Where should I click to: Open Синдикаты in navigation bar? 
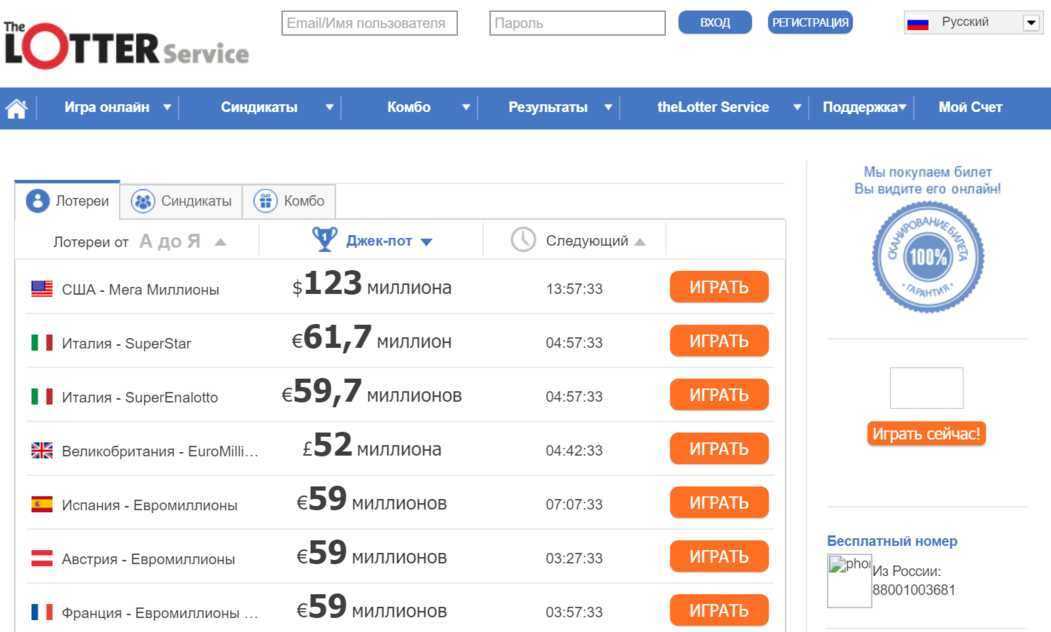click(x=259, y=107)
